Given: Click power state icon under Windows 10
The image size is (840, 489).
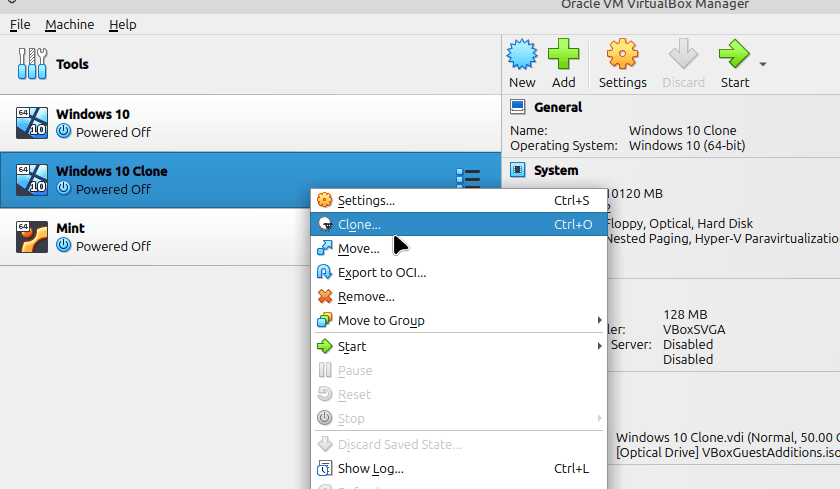Looking at the screenshot, I should 64,131.
